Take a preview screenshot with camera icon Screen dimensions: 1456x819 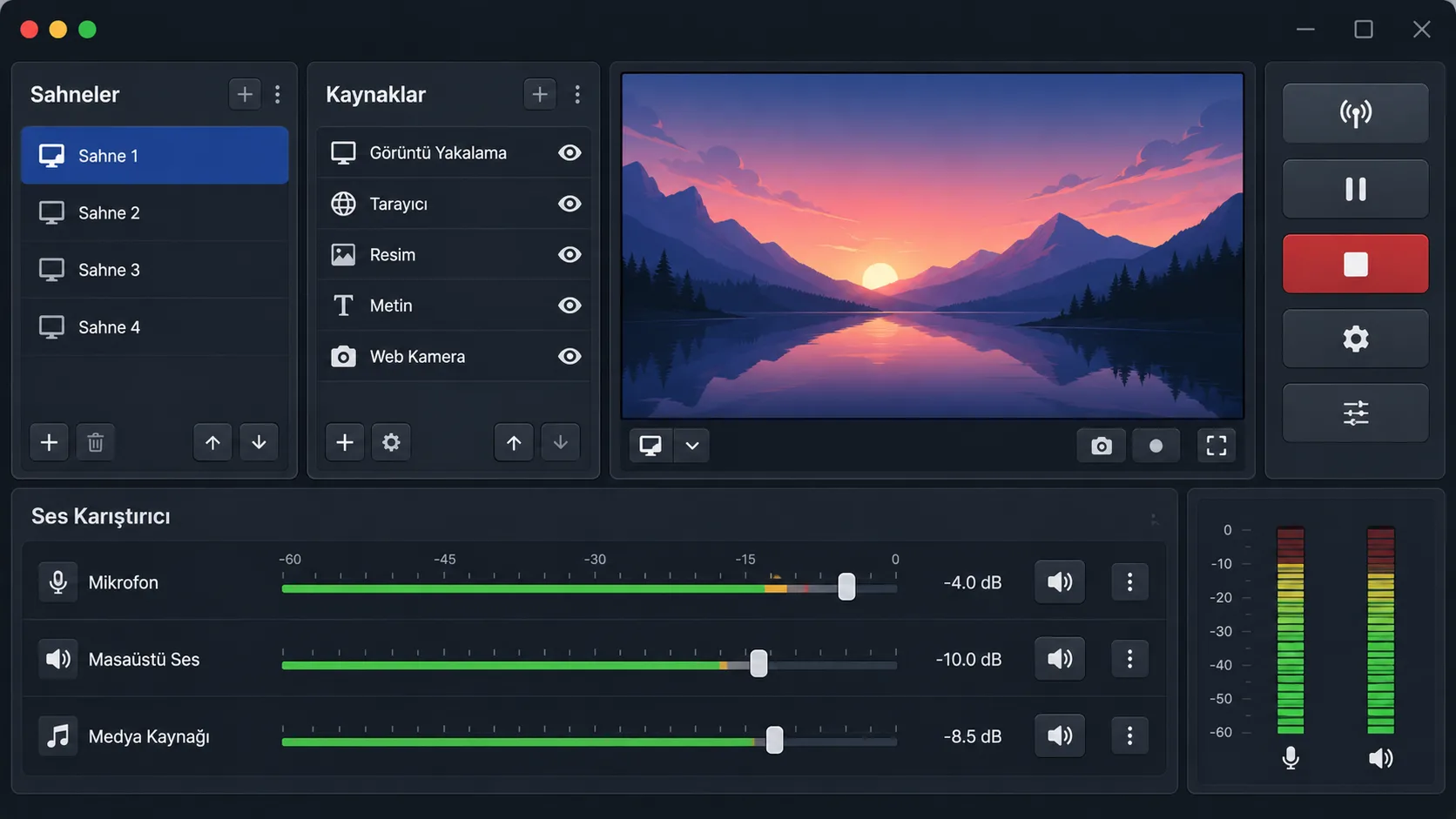pos(1102,446)
